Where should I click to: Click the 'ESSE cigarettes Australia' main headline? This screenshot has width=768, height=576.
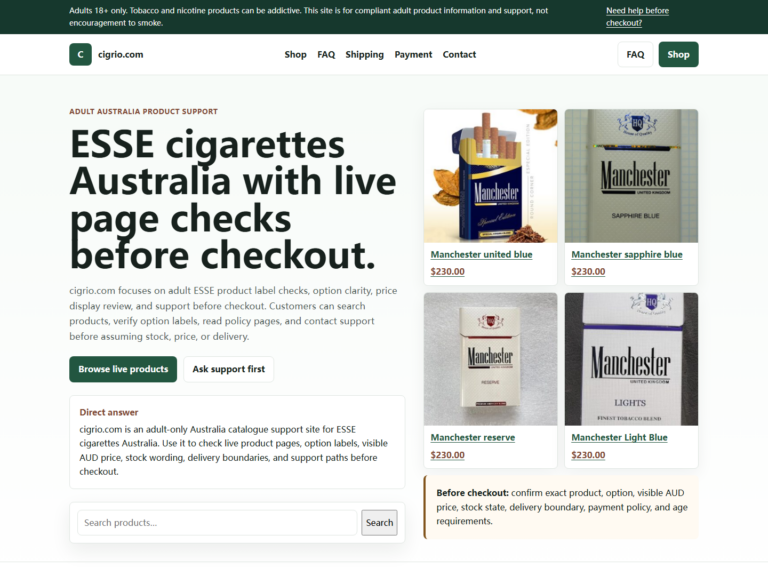pos(233,199)
